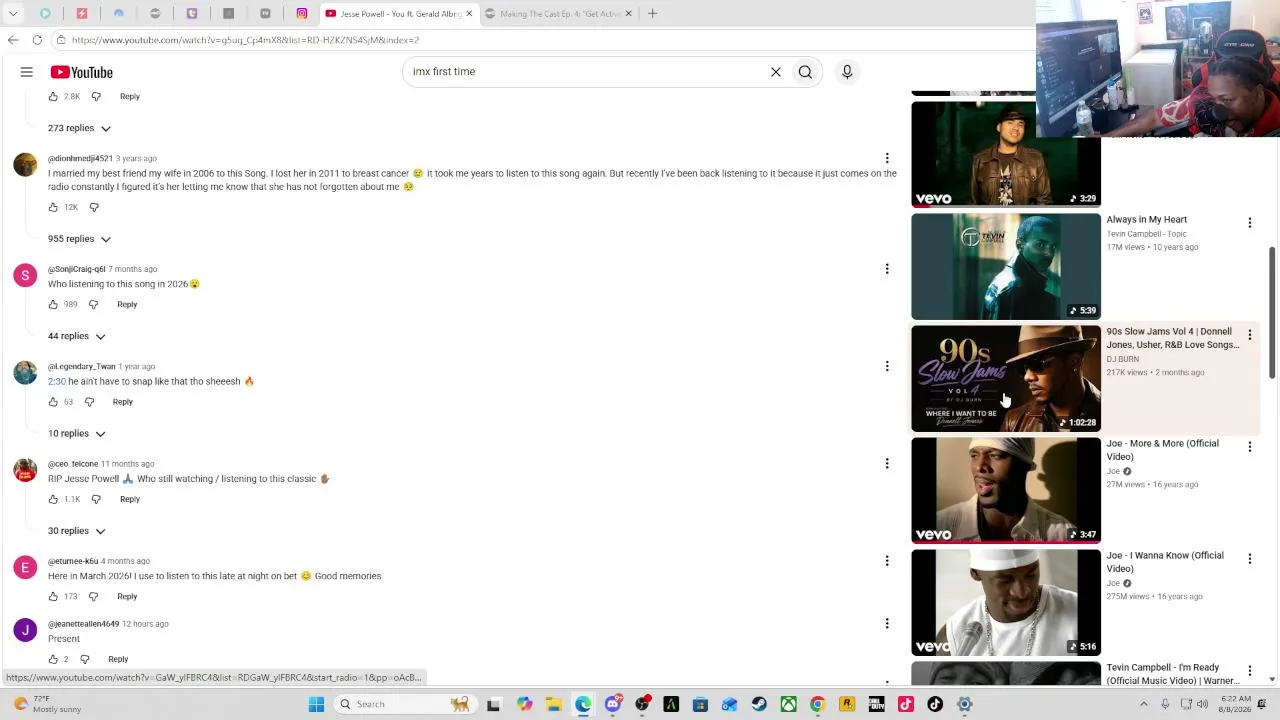This screenshot has width=1280, height=720.
Task: Reply to the @SonjiCraig-q6l comment
Action: [x=127, y=304]
